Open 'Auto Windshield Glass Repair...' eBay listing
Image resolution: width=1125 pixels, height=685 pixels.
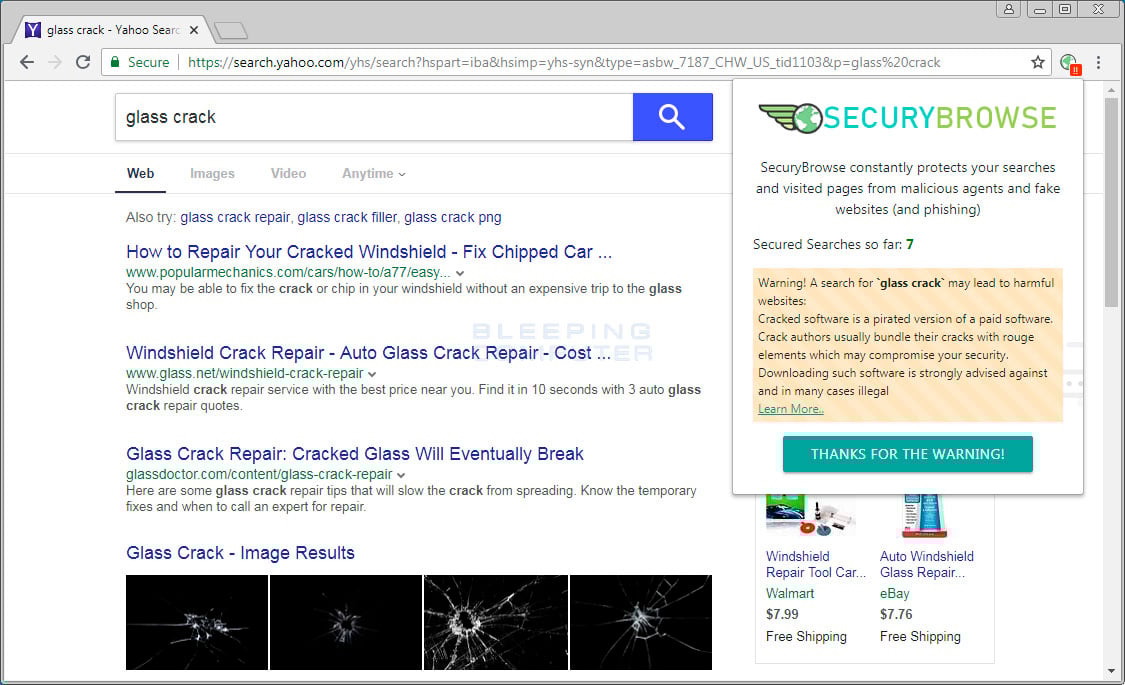(927, 564)
